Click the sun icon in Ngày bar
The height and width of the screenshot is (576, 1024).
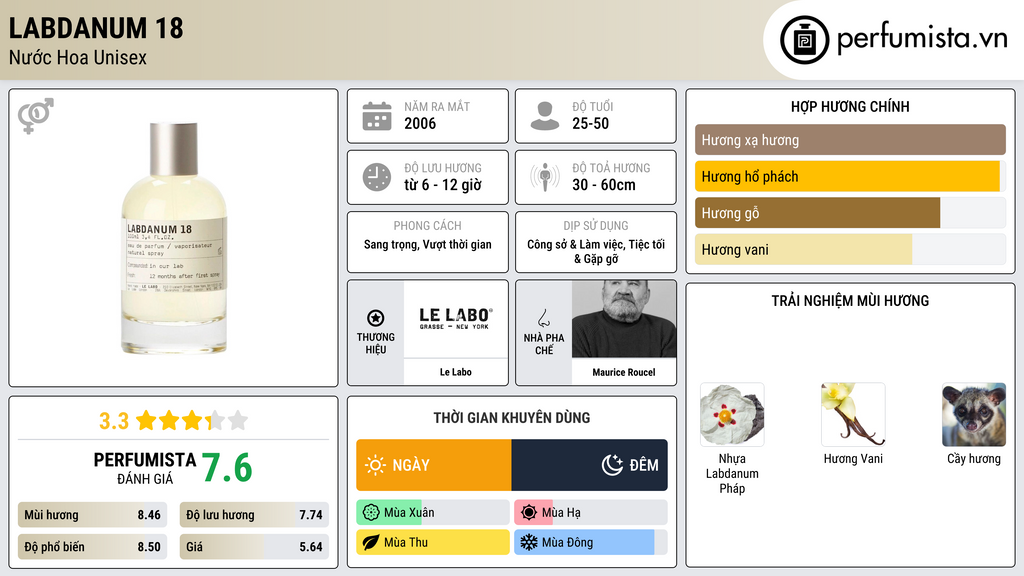pos(375,465)
